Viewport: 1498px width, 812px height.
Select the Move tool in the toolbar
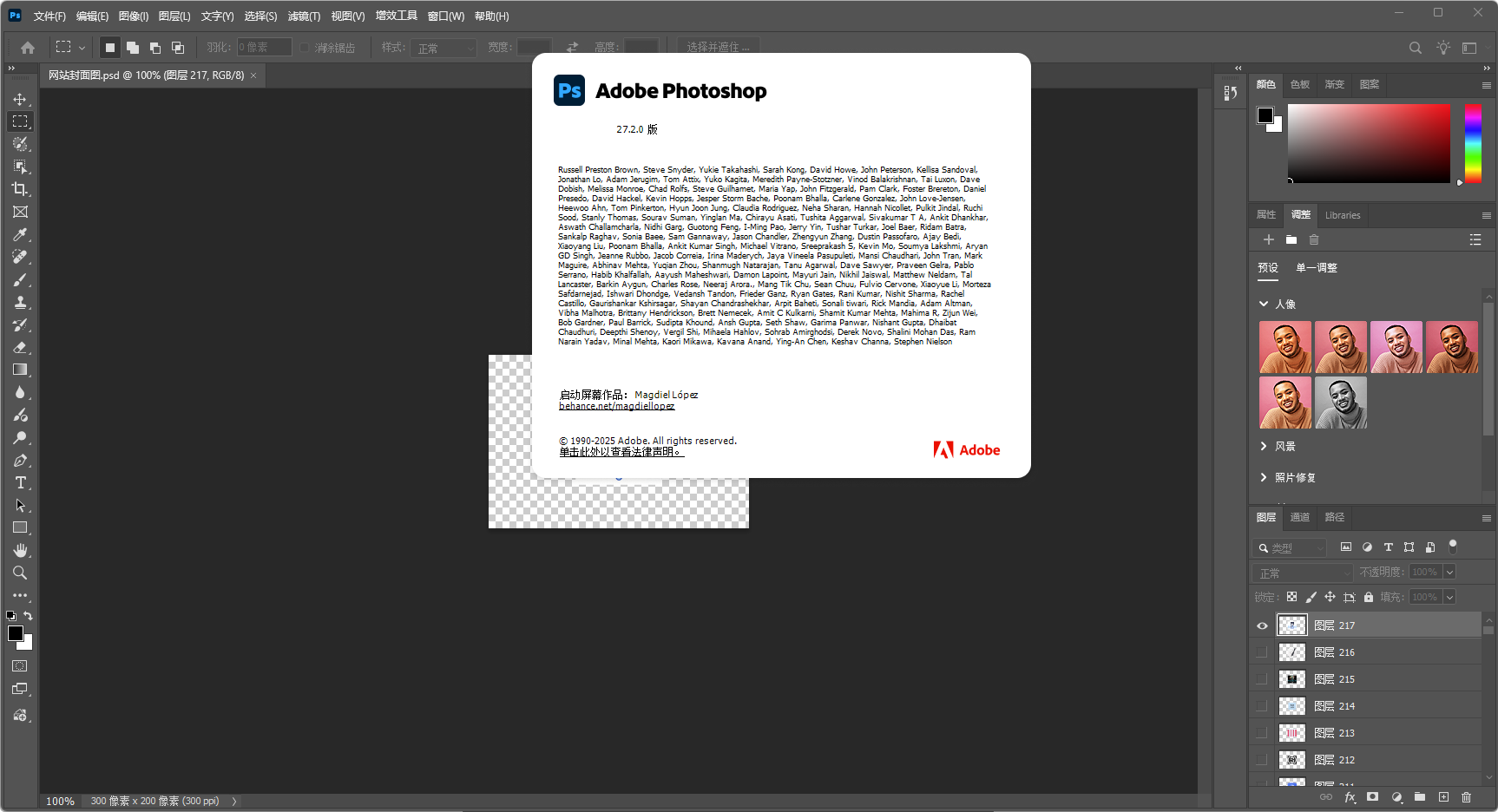click(19, 99)
